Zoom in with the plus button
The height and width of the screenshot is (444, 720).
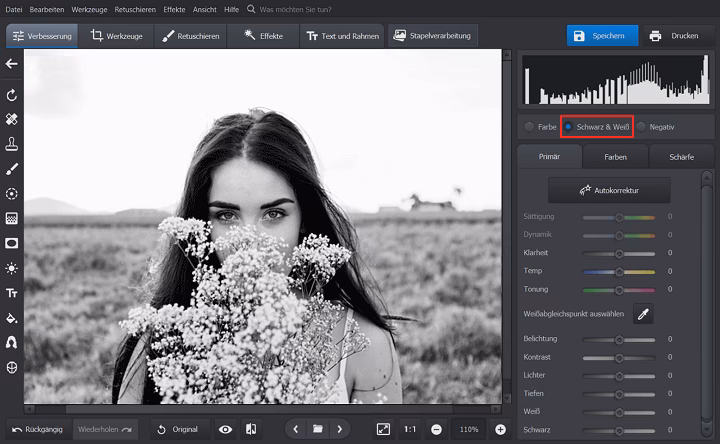(x=500, y=429)
